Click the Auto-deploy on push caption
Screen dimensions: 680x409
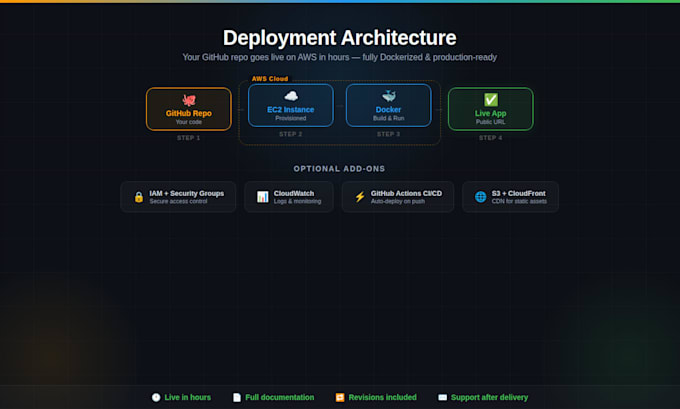(398, 202)
